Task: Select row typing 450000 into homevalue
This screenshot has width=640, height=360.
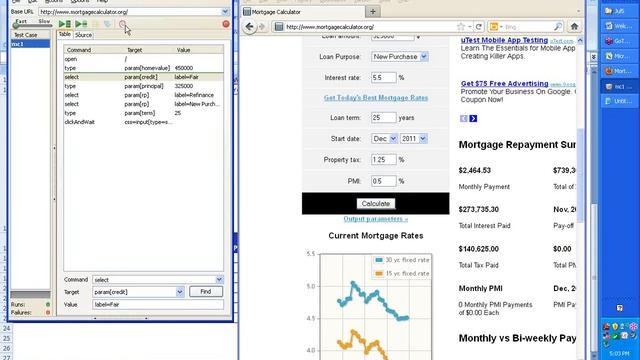Action: 143,68
